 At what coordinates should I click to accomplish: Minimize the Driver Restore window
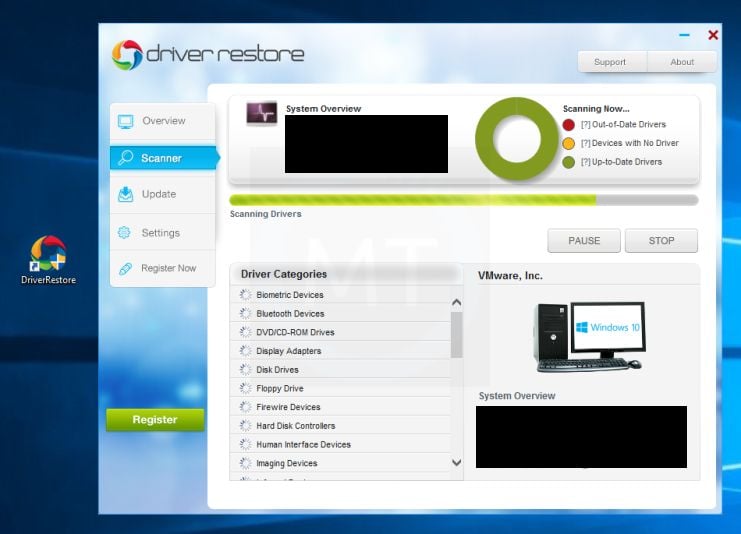tap(684, 35)
